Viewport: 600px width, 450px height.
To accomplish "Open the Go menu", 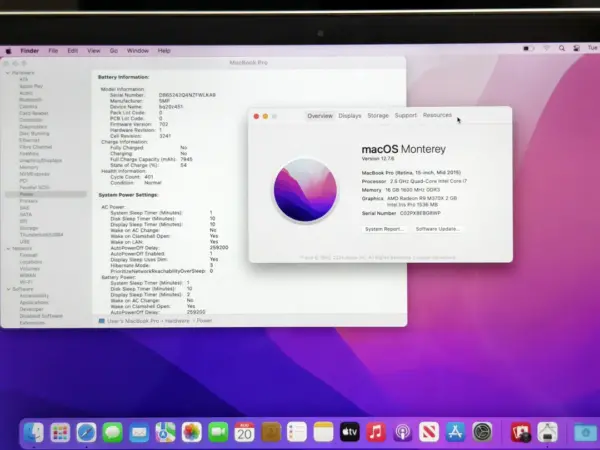I will 114,51.
